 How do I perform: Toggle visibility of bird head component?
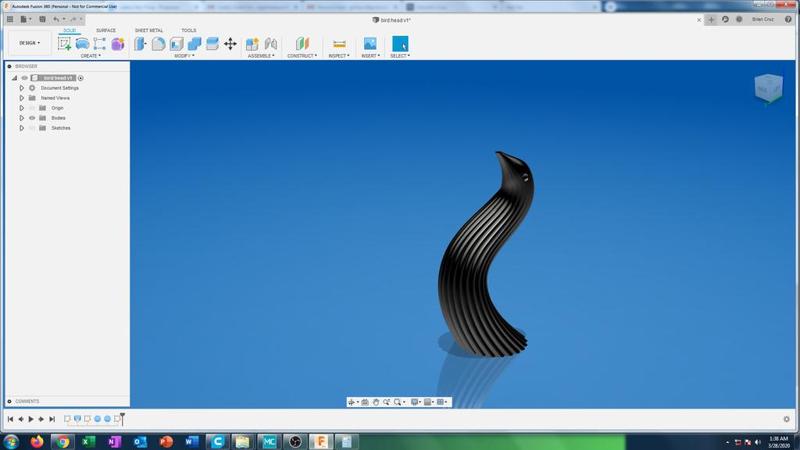coord(24,78)
